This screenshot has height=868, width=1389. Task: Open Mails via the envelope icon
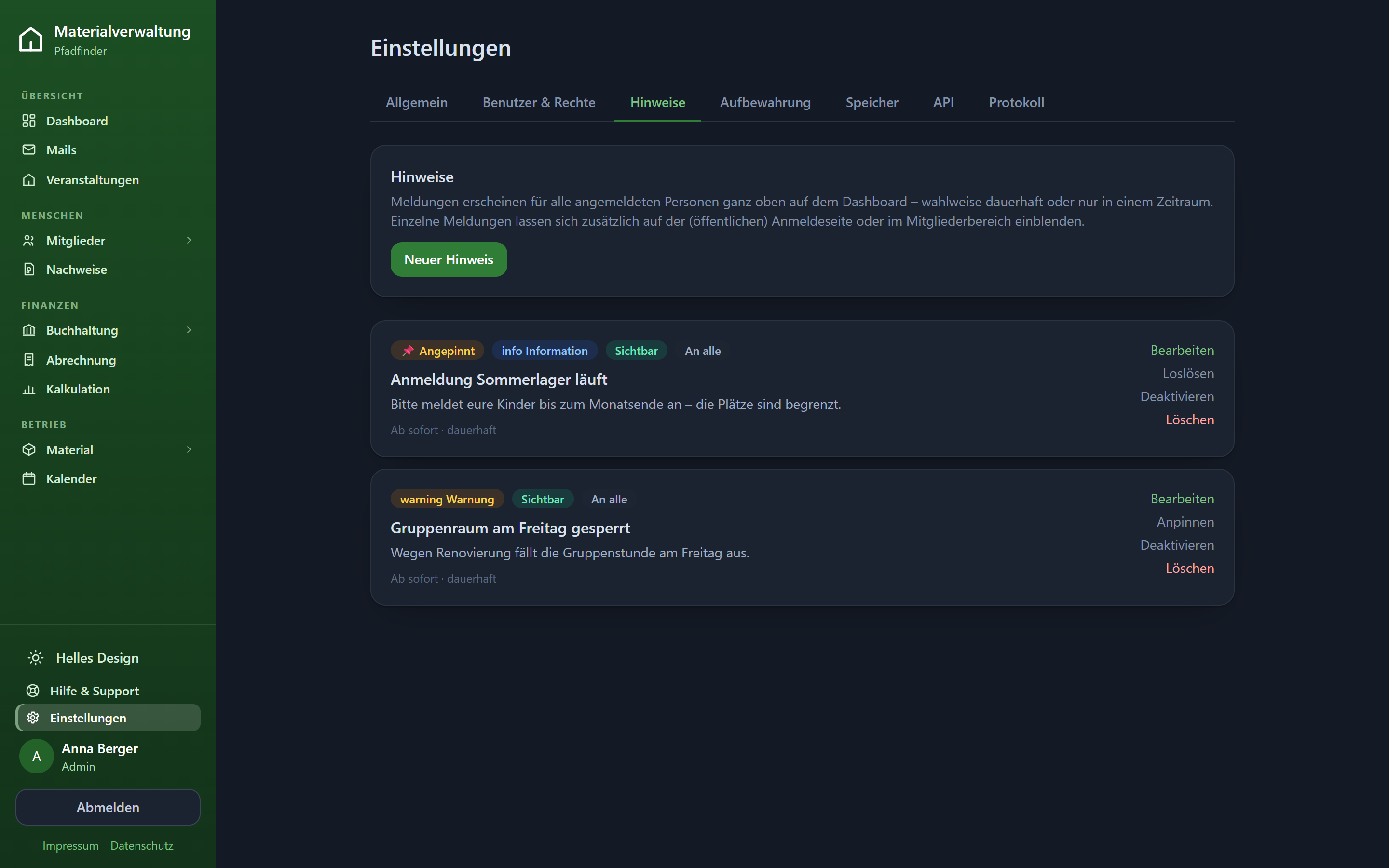(29, 149)
